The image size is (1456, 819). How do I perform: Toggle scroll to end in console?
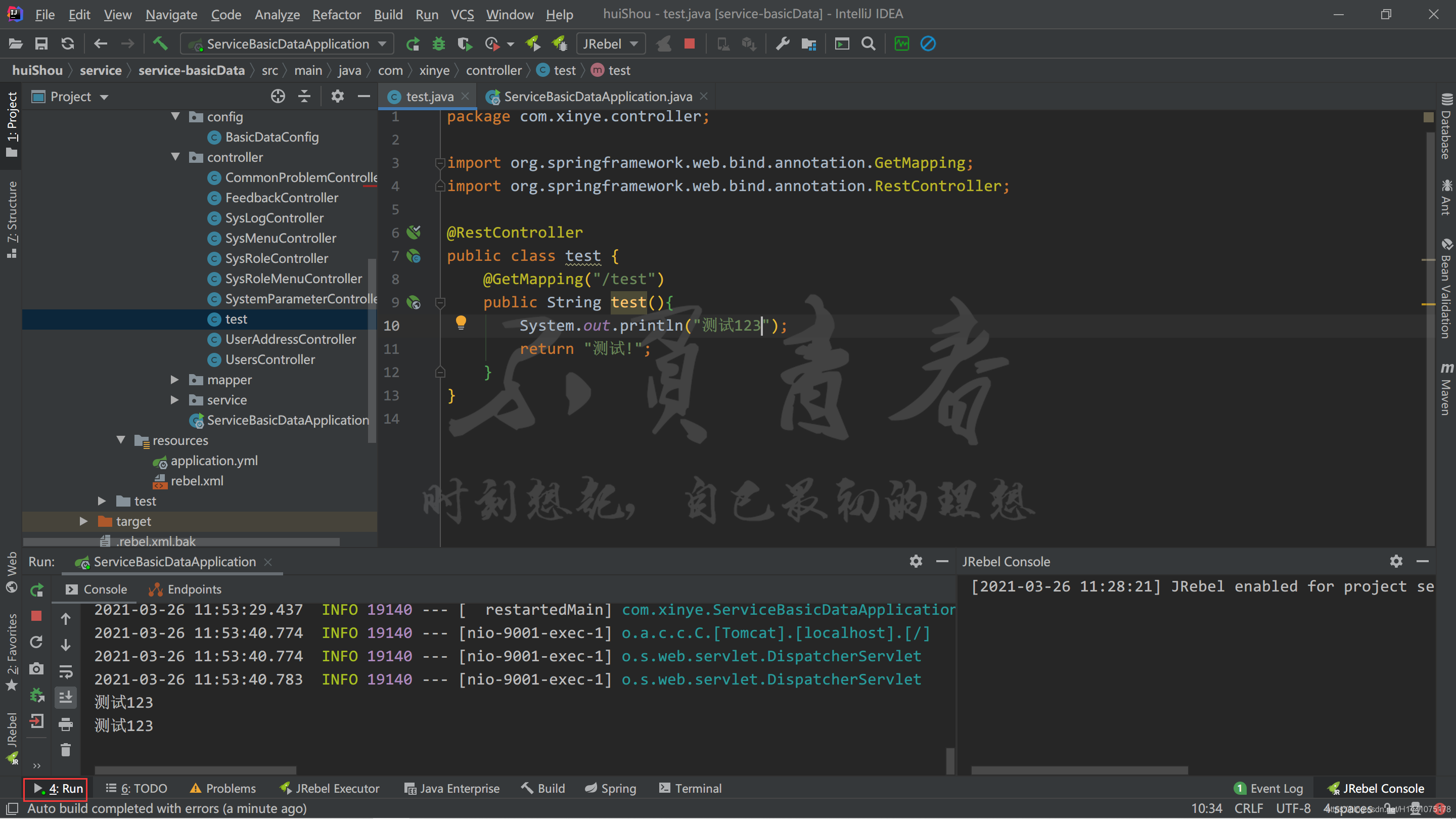point(66,698)
